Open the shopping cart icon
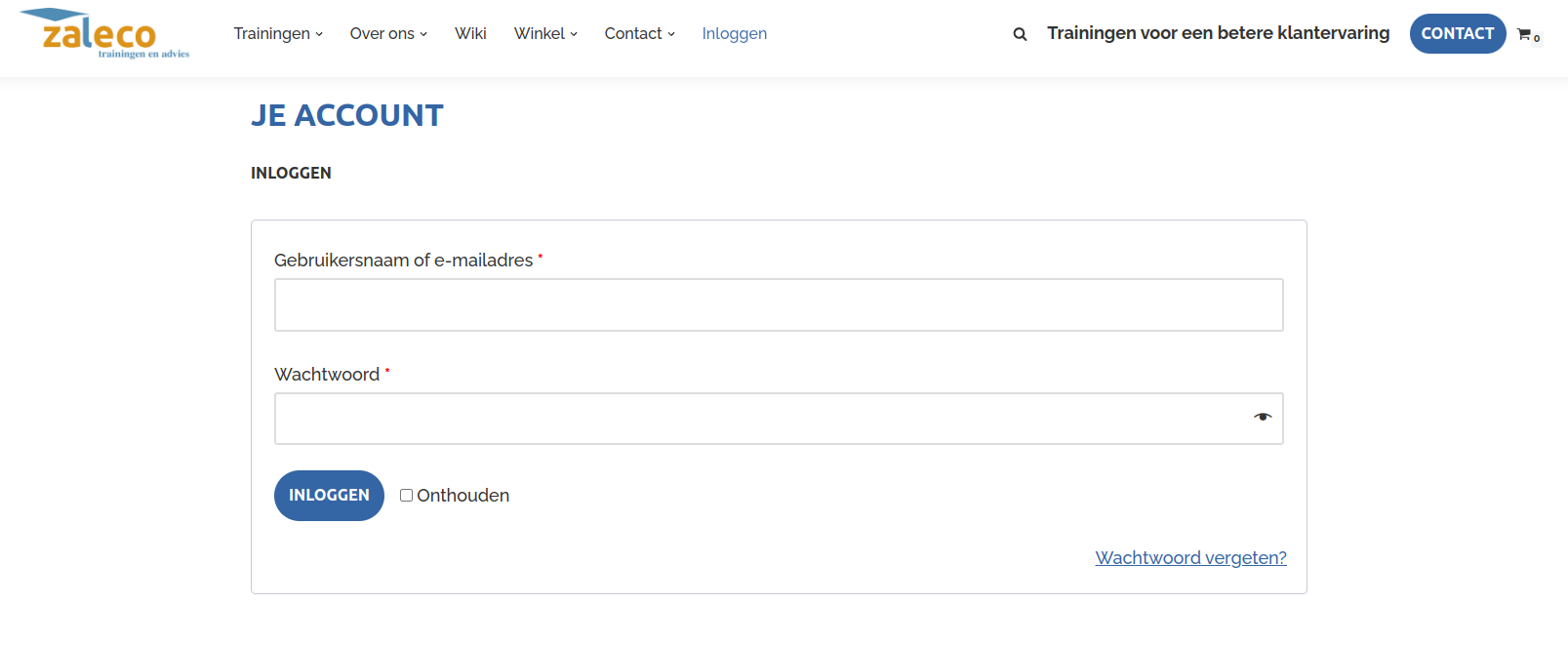 pyautogui.click(x=1525, y=34)
